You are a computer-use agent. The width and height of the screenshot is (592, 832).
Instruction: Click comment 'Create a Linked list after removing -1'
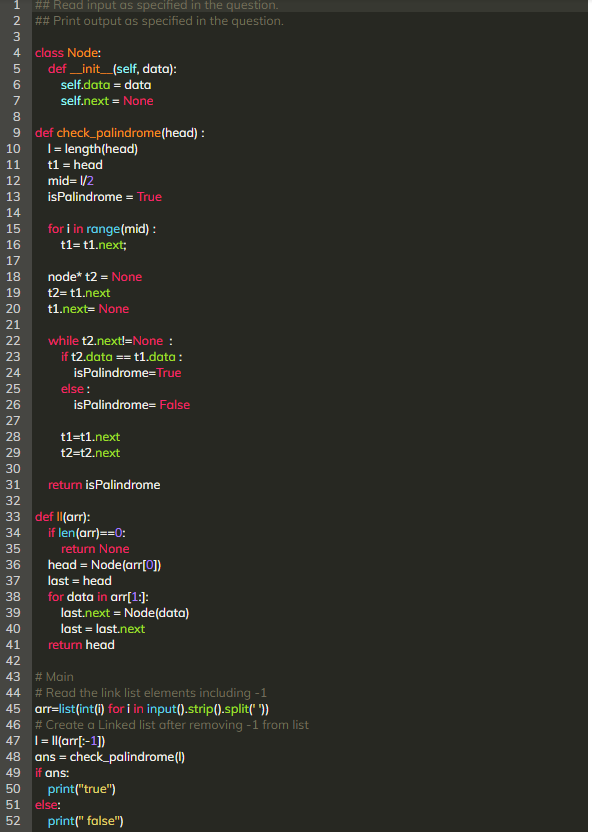(x=172, y=725)
